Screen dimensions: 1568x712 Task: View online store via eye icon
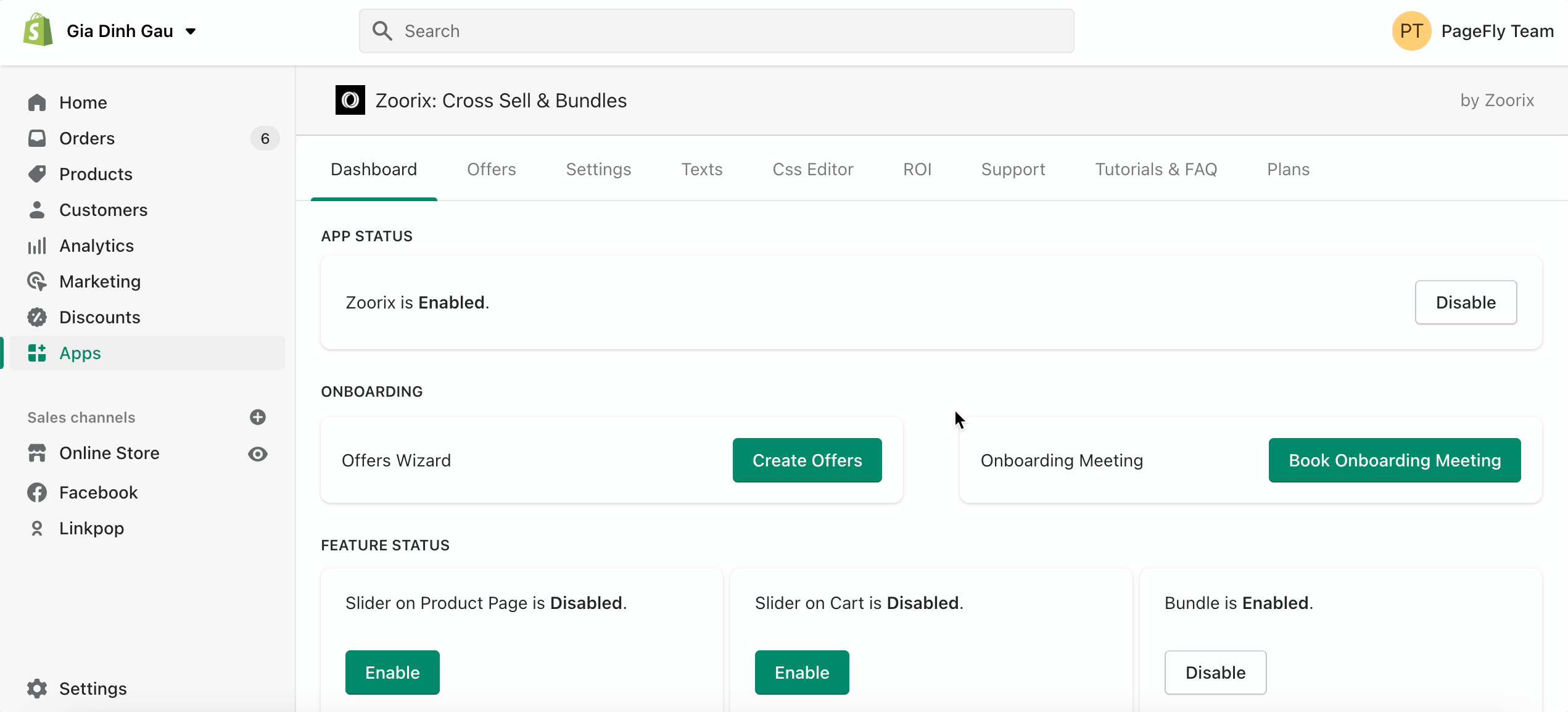point(258,454)
